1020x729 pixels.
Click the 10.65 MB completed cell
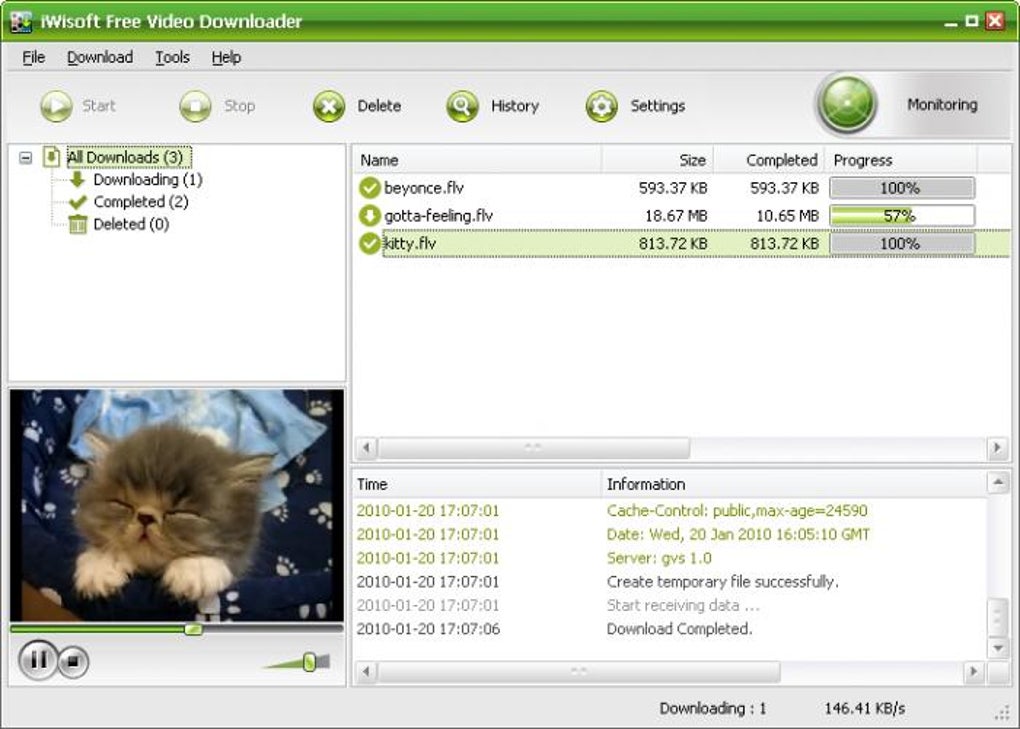787,216
